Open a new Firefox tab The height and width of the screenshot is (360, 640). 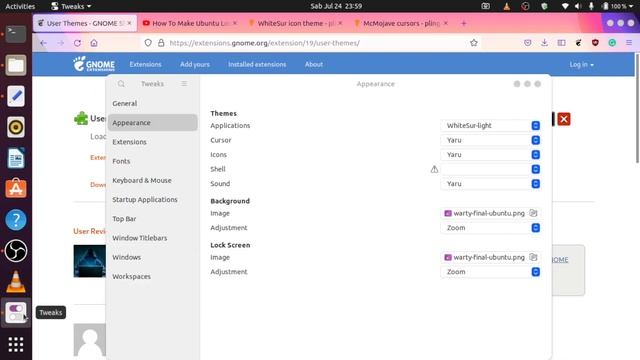(464, 23)
